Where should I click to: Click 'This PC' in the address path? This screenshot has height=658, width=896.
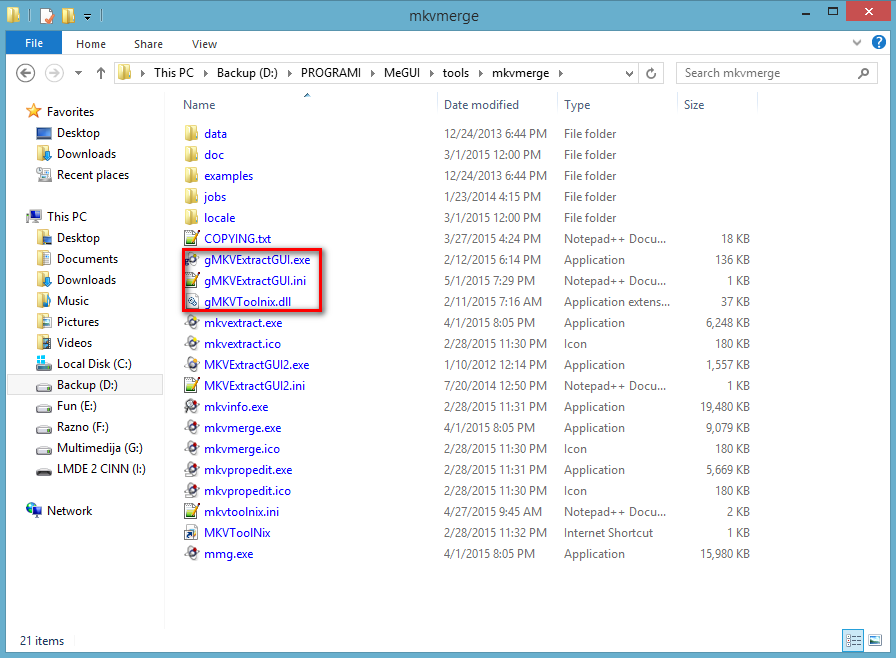pos(174,73)
